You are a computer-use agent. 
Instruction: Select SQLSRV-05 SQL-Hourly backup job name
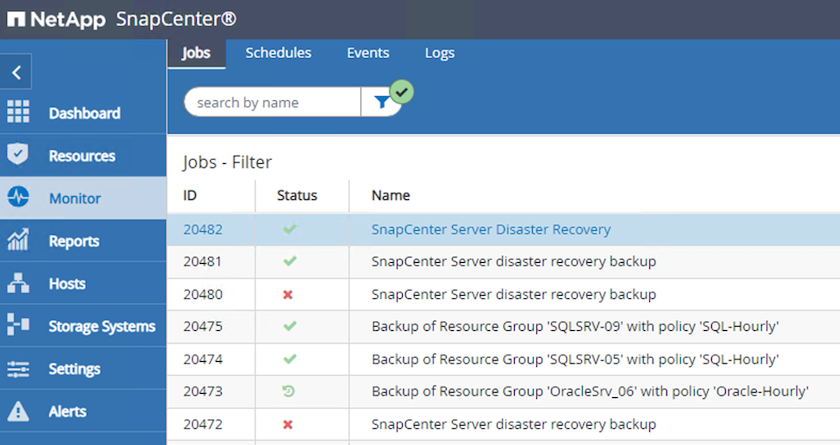(575, 359)
